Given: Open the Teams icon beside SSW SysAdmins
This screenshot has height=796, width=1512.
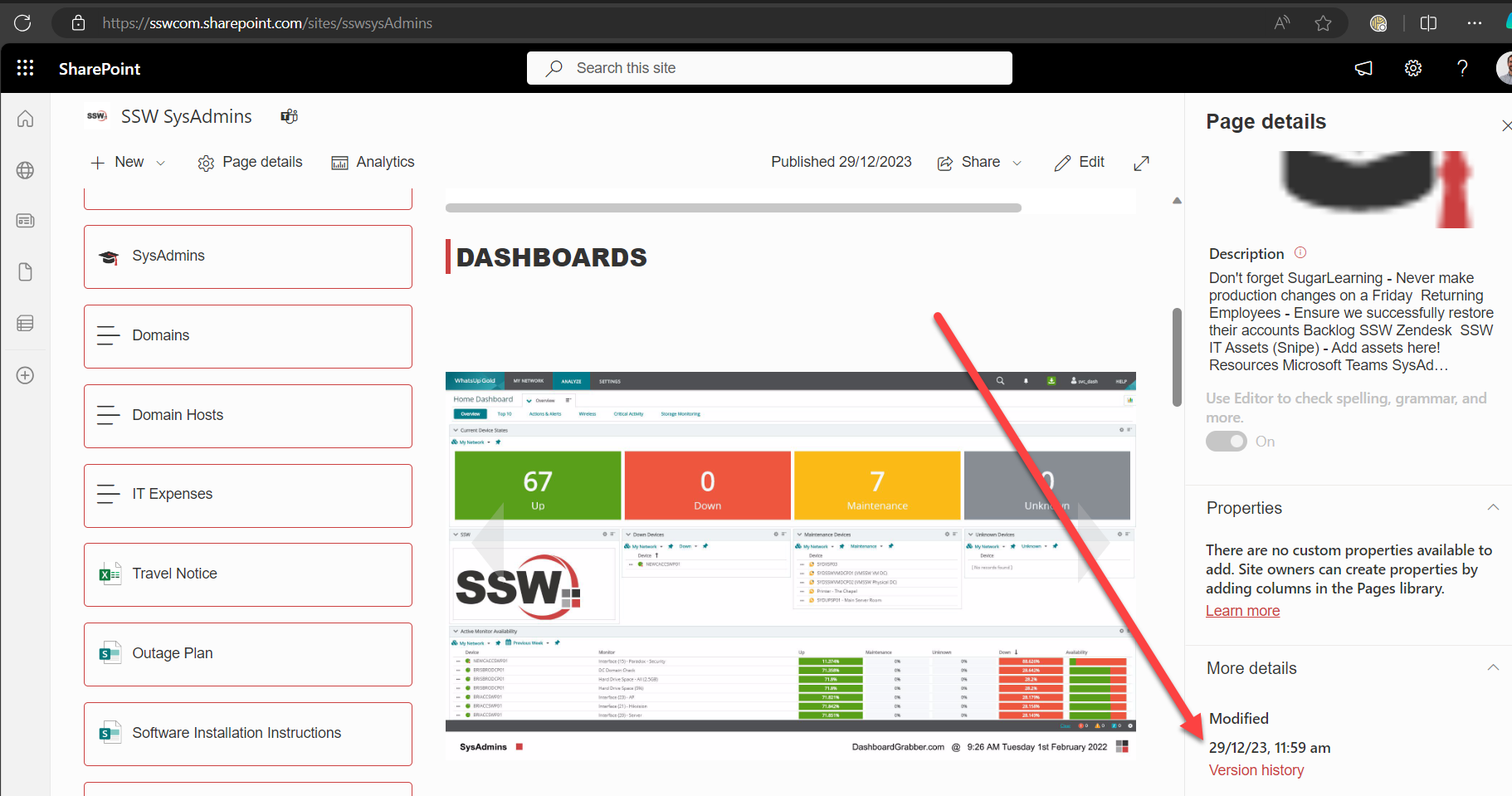Looking at the screenshot, I should pos(289,116).
